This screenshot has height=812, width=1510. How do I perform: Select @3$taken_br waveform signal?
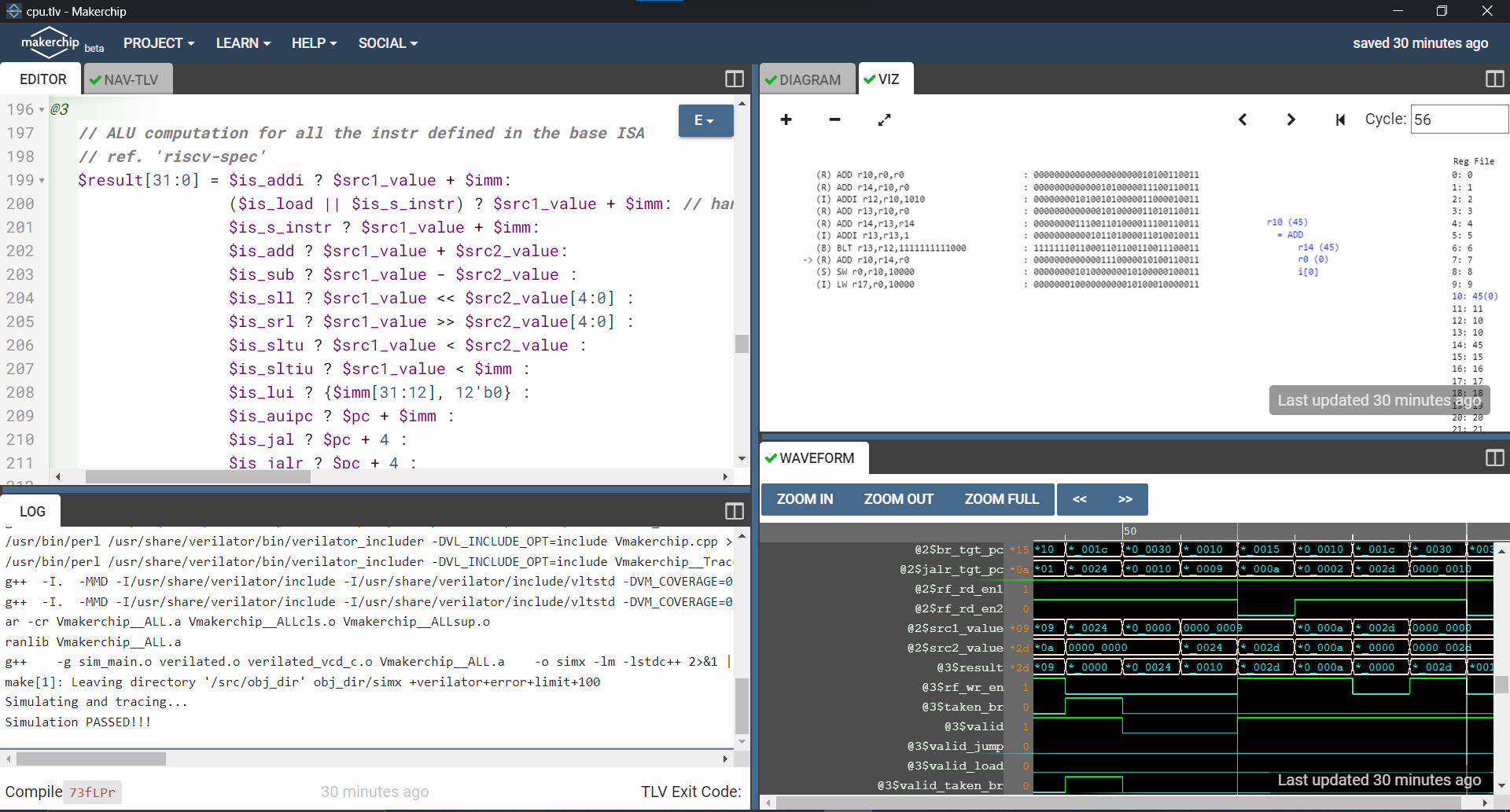point(962,707)
